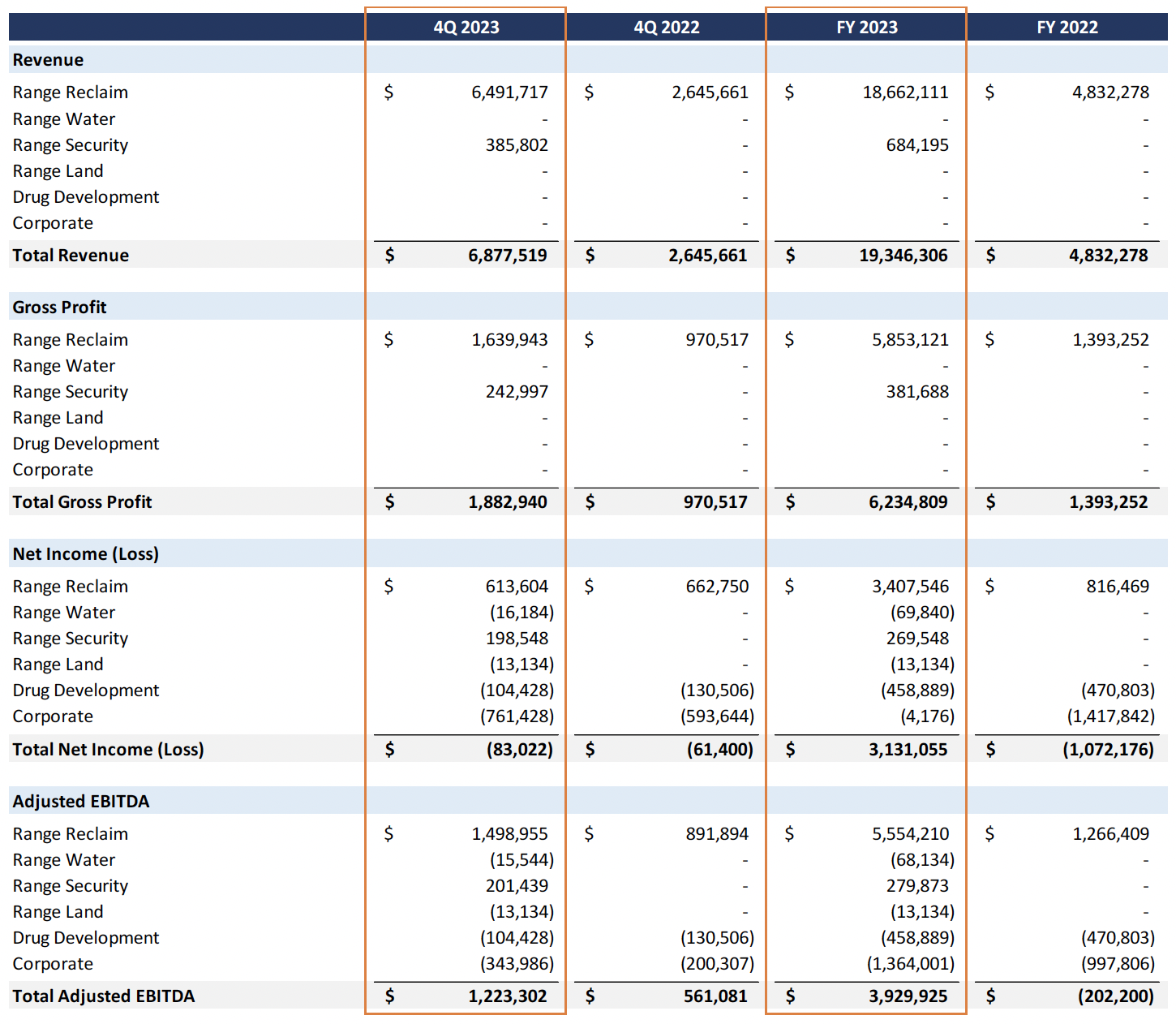Image resolution: width=1176 pixels, height=1024 pixels.
Task: Click Corporate under Adjusted EBITDA section
Action: [53, 963]
